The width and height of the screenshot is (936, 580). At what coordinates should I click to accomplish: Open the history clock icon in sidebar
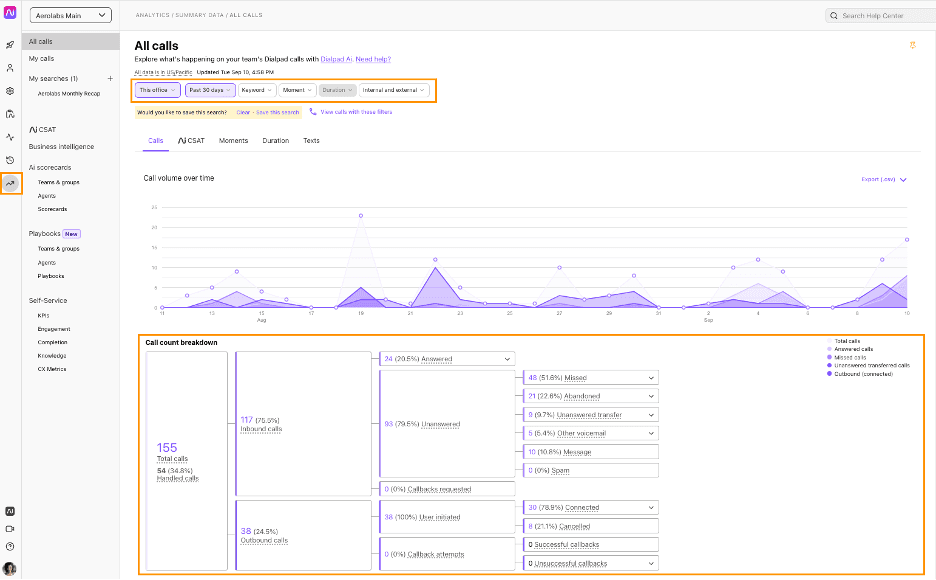coord(10,160)
